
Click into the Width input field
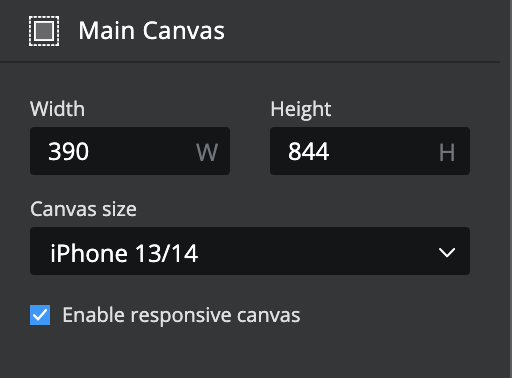[130, 151]
